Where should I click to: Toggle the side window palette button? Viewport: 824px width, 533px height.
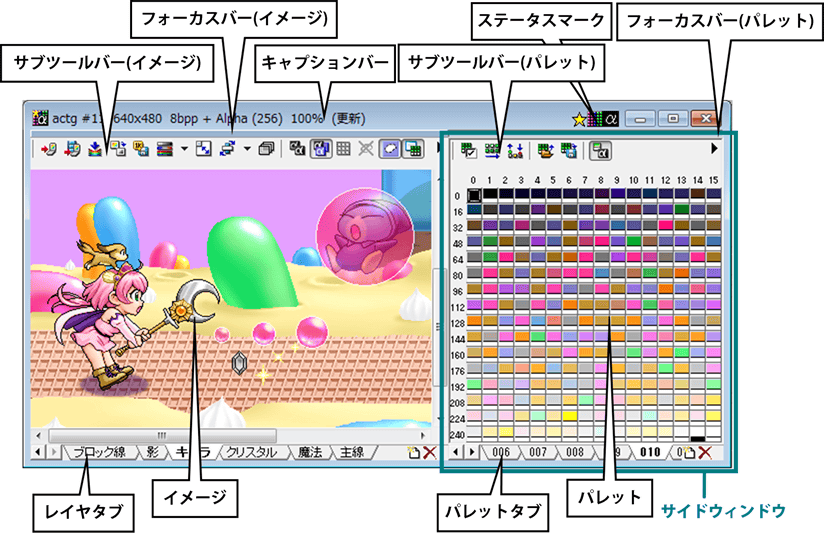(x=414, y=149)
